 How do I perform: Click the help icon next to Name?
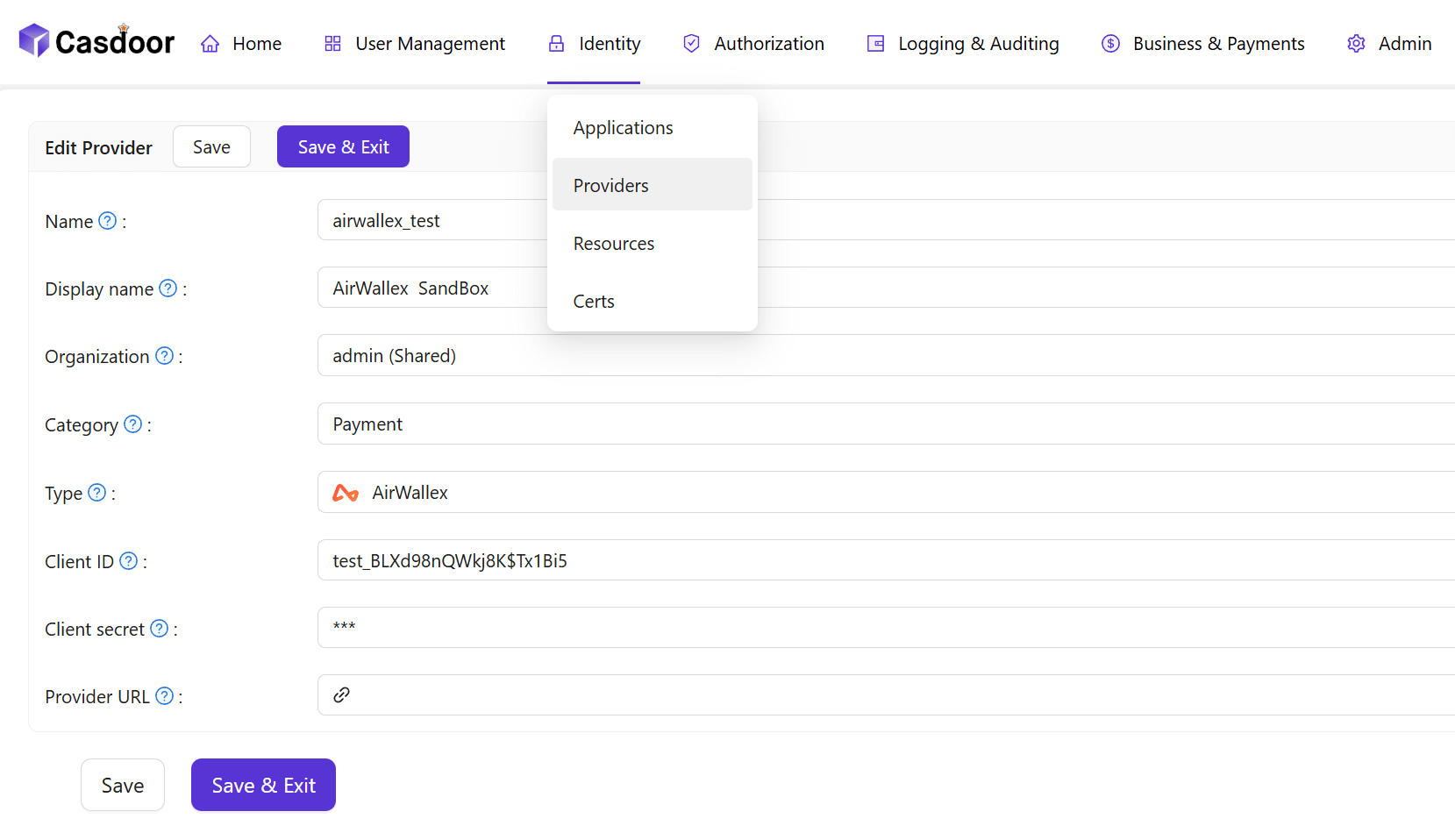point(107,221)
